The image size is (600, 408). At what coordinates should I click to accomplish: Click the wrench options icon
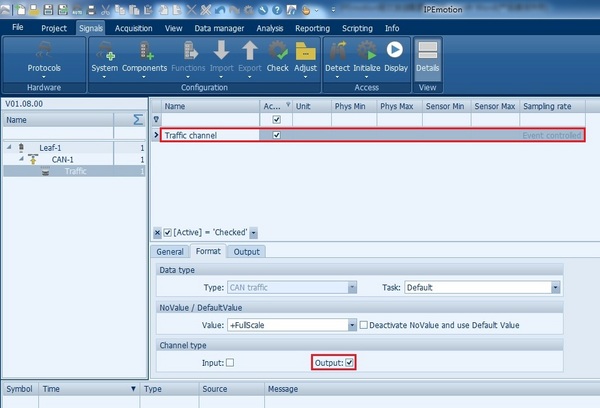pos(262,10)
